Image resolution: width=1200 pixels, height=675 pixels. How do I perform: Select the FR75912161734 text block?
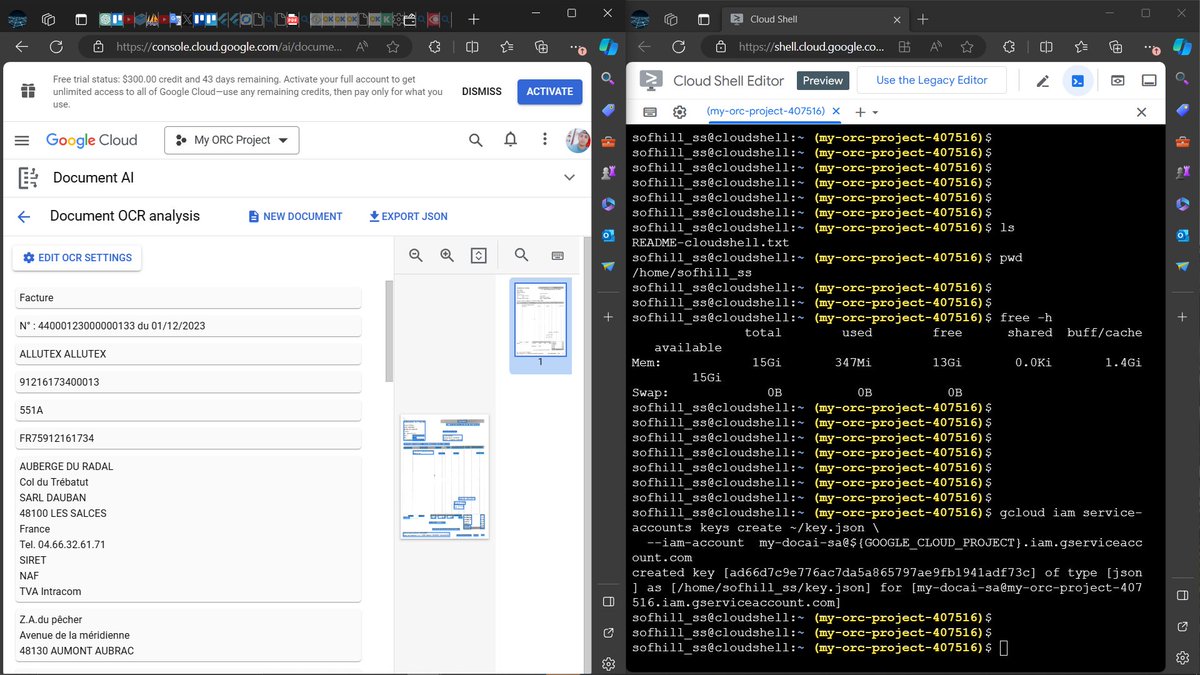coord(187,438)
